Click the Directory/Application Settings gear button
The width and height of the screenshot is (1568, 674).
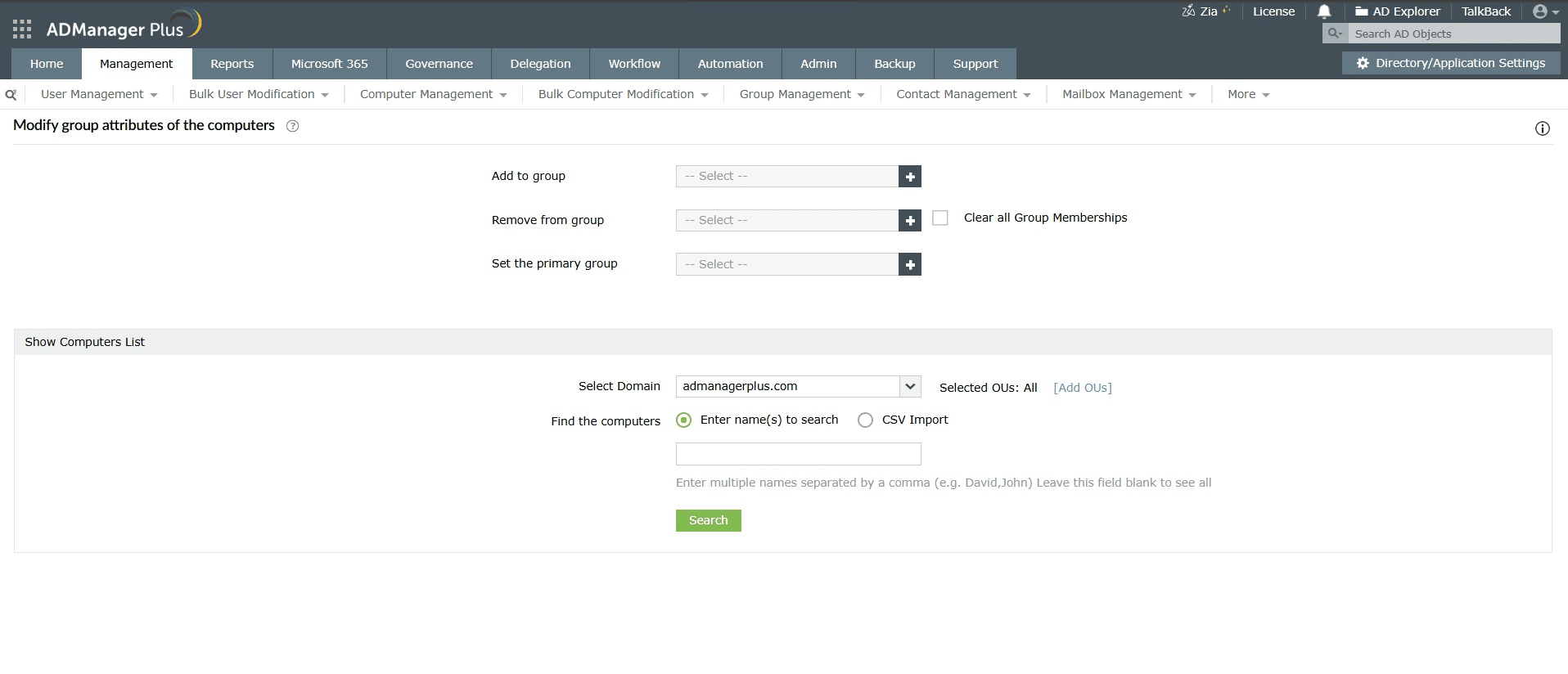point(1451,63)
